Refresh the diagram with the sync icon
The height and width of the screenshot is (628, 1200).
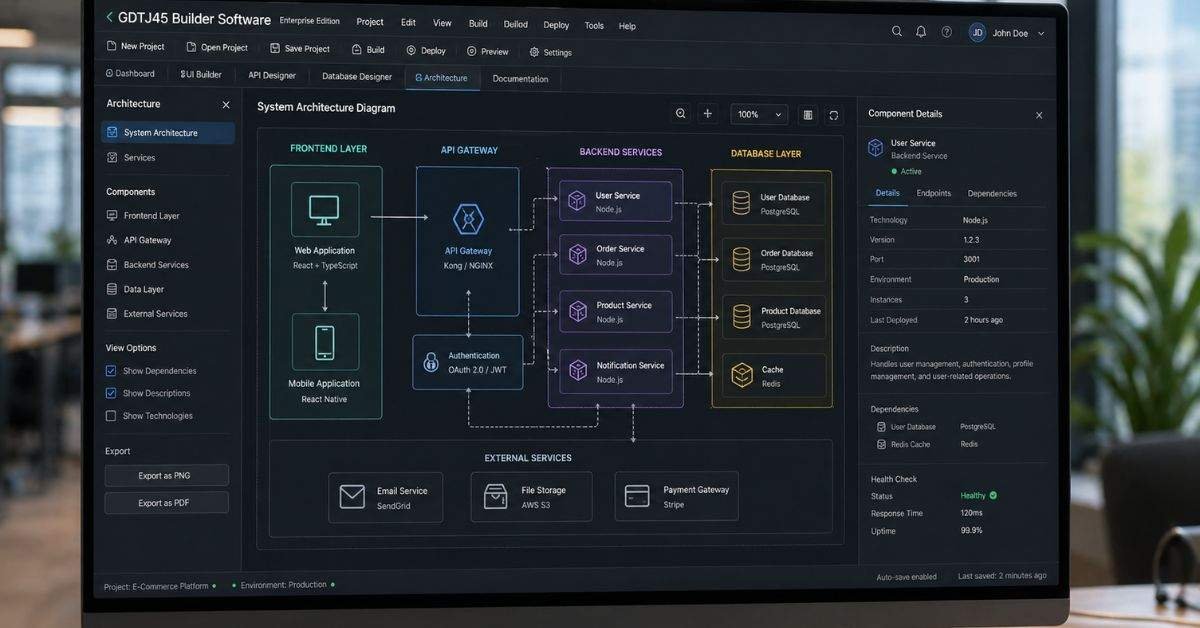point(833,113)
